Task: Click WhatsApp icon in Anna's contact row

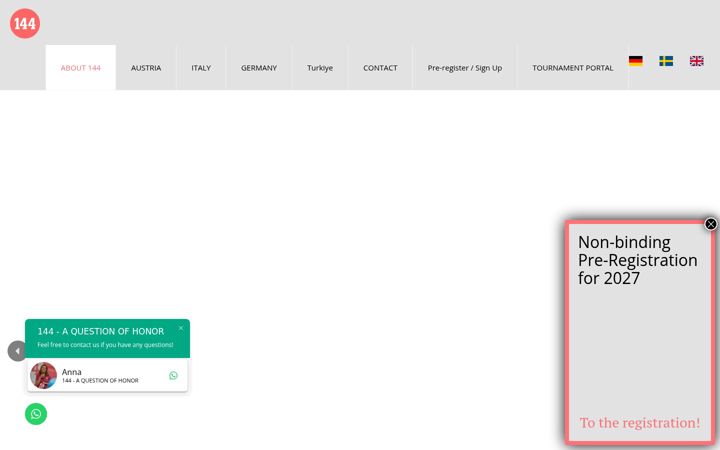Action: [173, 376]
